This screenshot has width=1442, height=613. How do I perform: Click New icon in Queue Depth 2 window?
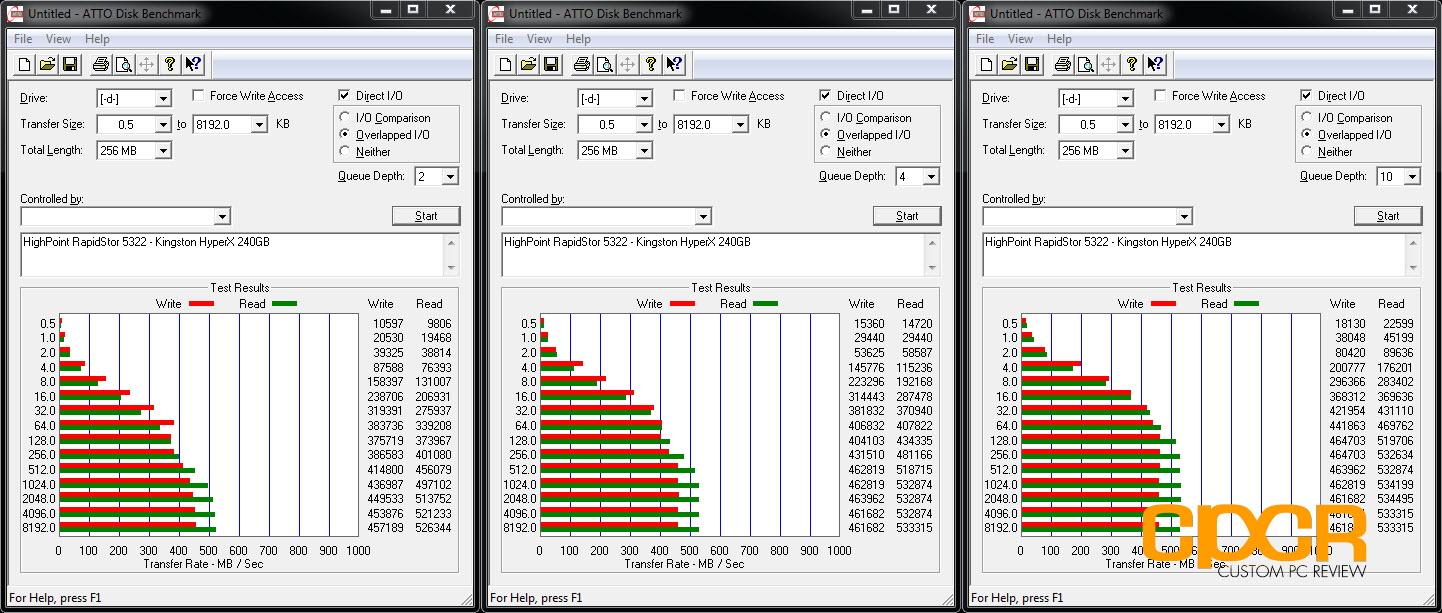coord(25,65)
